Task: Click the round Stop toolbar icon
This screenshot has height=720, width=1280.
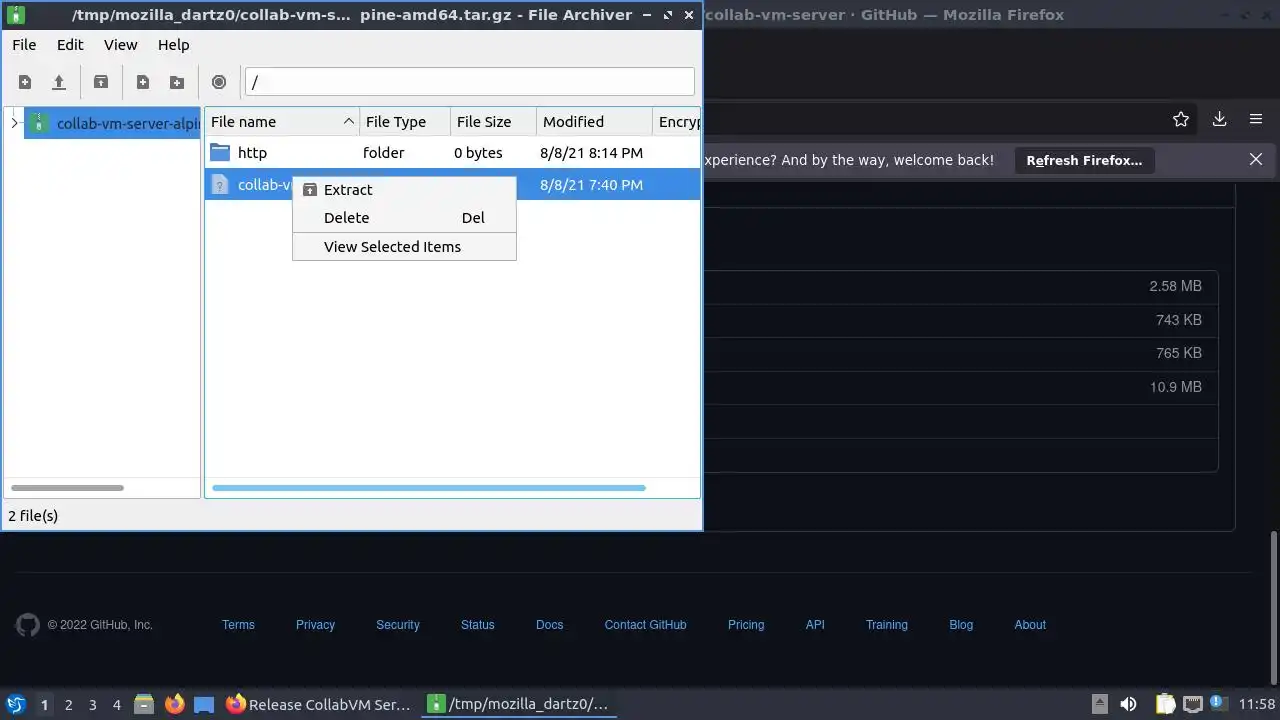Action: (219, 82)
